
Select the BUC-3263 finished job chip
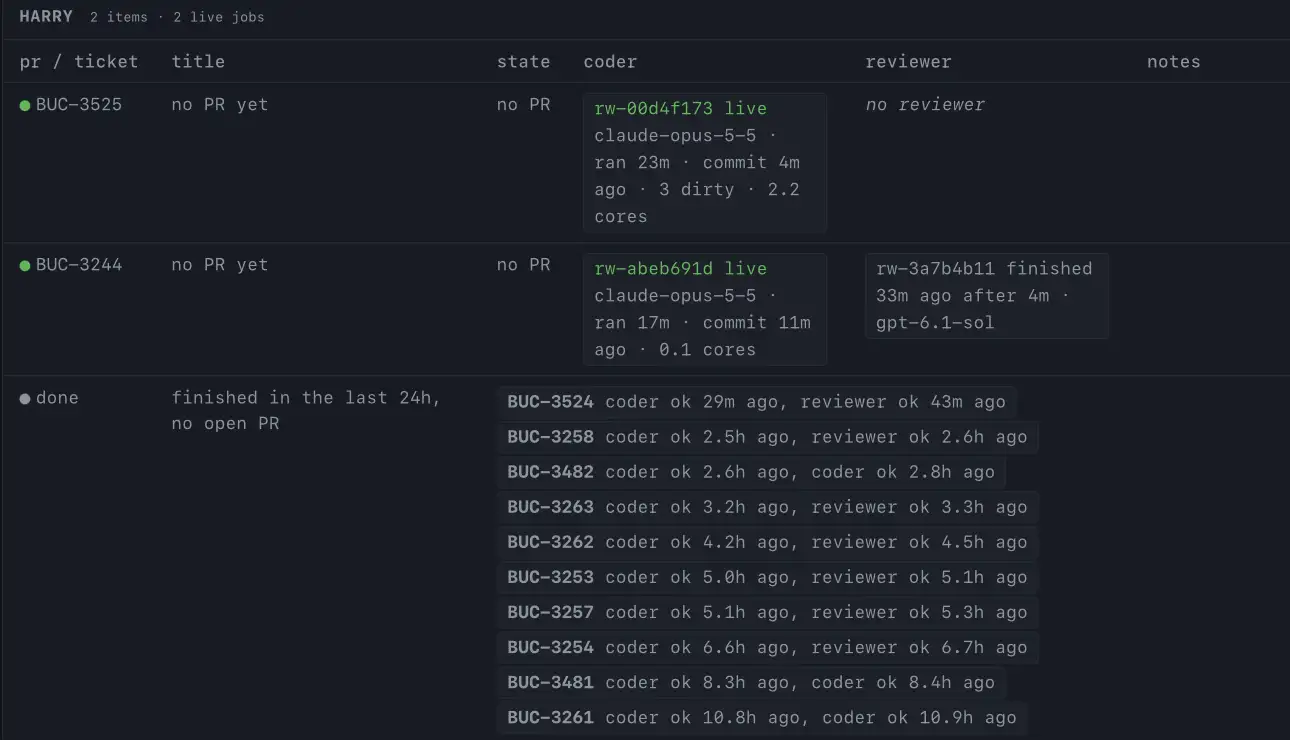[767, 507]
